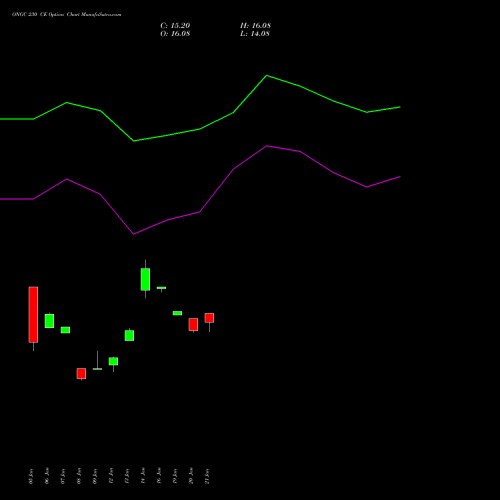500x500 pixels.
Task: Click the 09 Jan date label
Action: [x=95, y=476]
